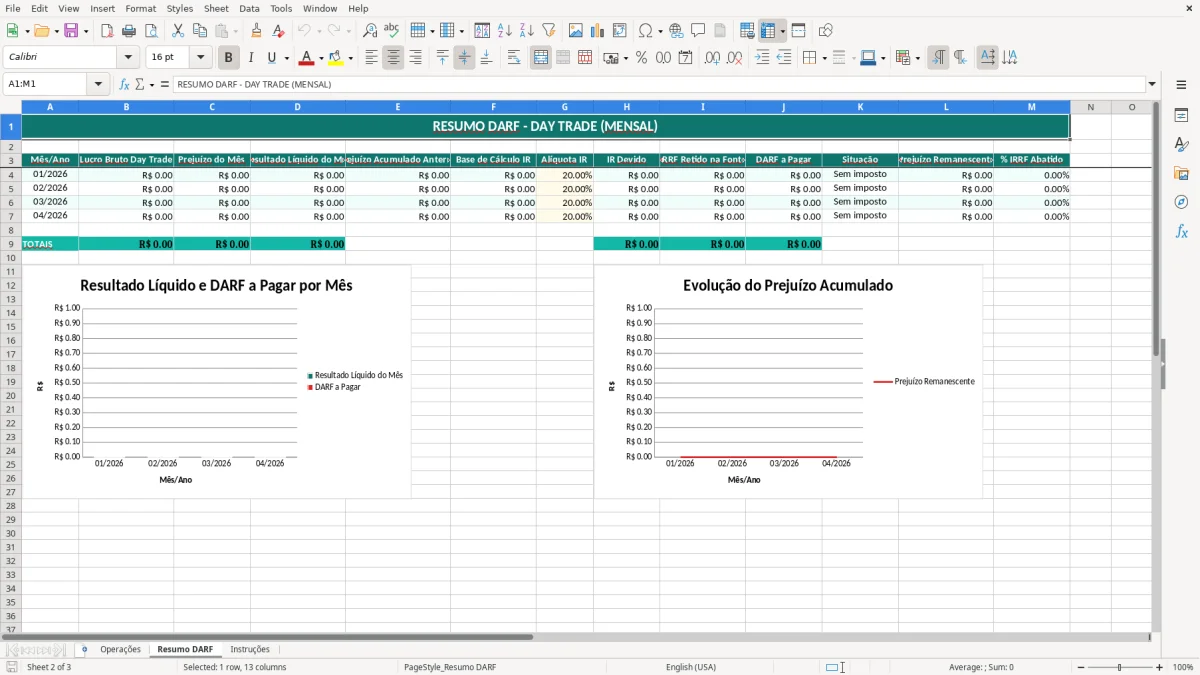
Task: Select the Clone Formatting paintbrush
Action: coord(257,31)
